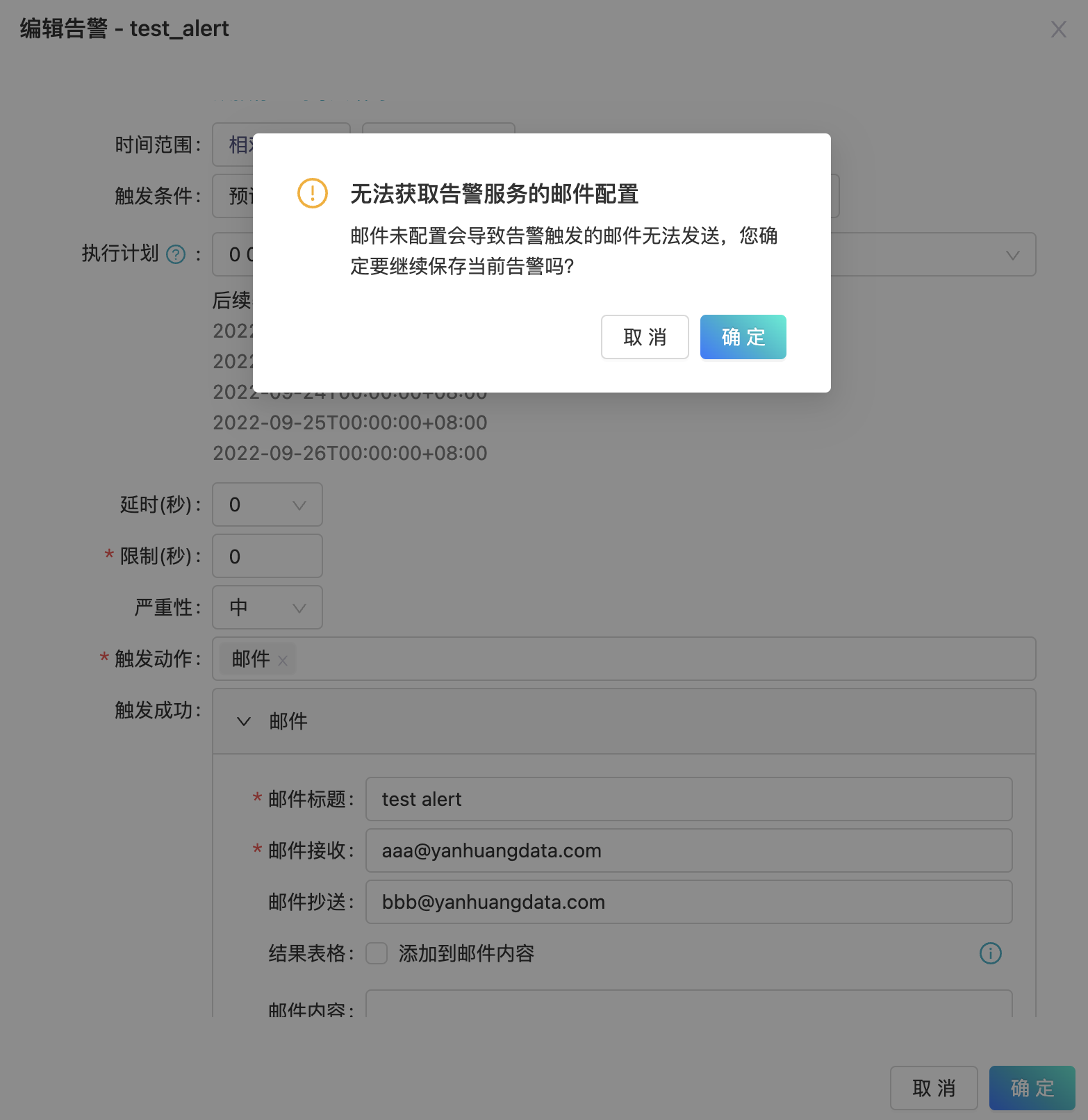
Task: Click the bottom 取消 button of edit panel
Action: tap(934, 1088)
